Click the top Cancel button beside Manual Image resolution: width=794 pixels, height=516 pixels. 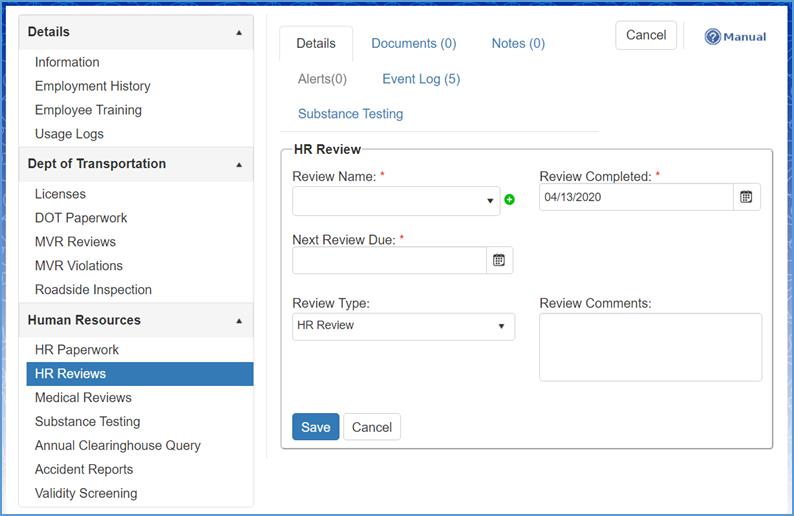coord(645,35)
